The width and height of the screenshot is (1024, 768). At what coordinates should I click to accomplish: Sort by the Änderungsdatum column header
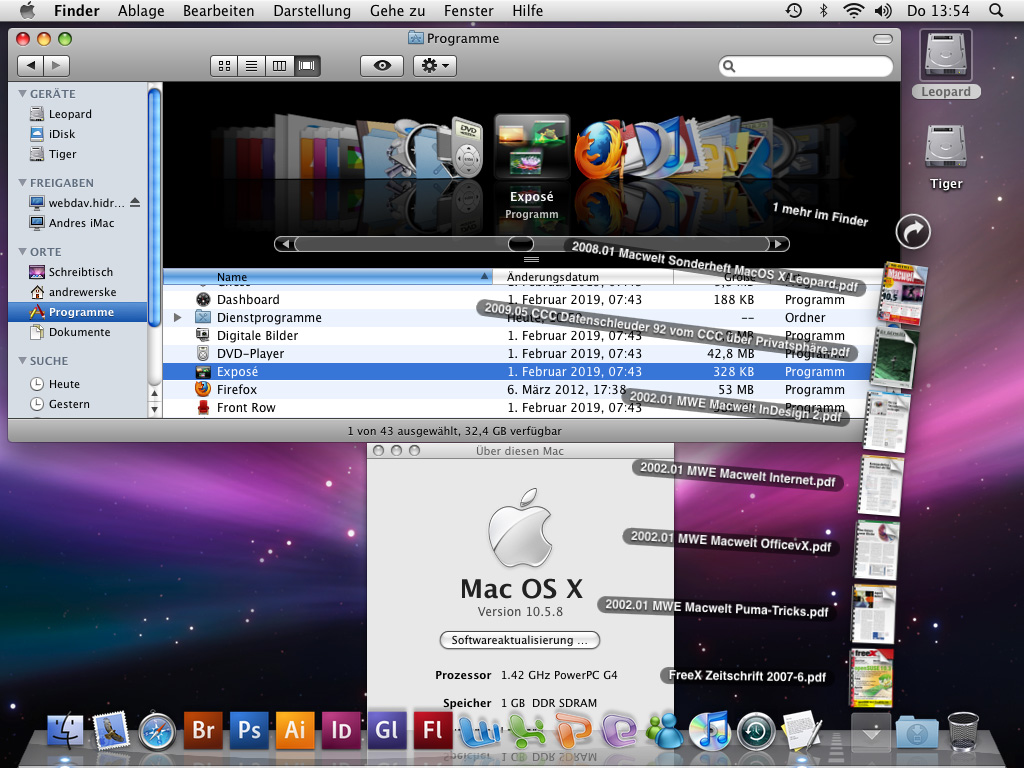click(x=583, y=277)
